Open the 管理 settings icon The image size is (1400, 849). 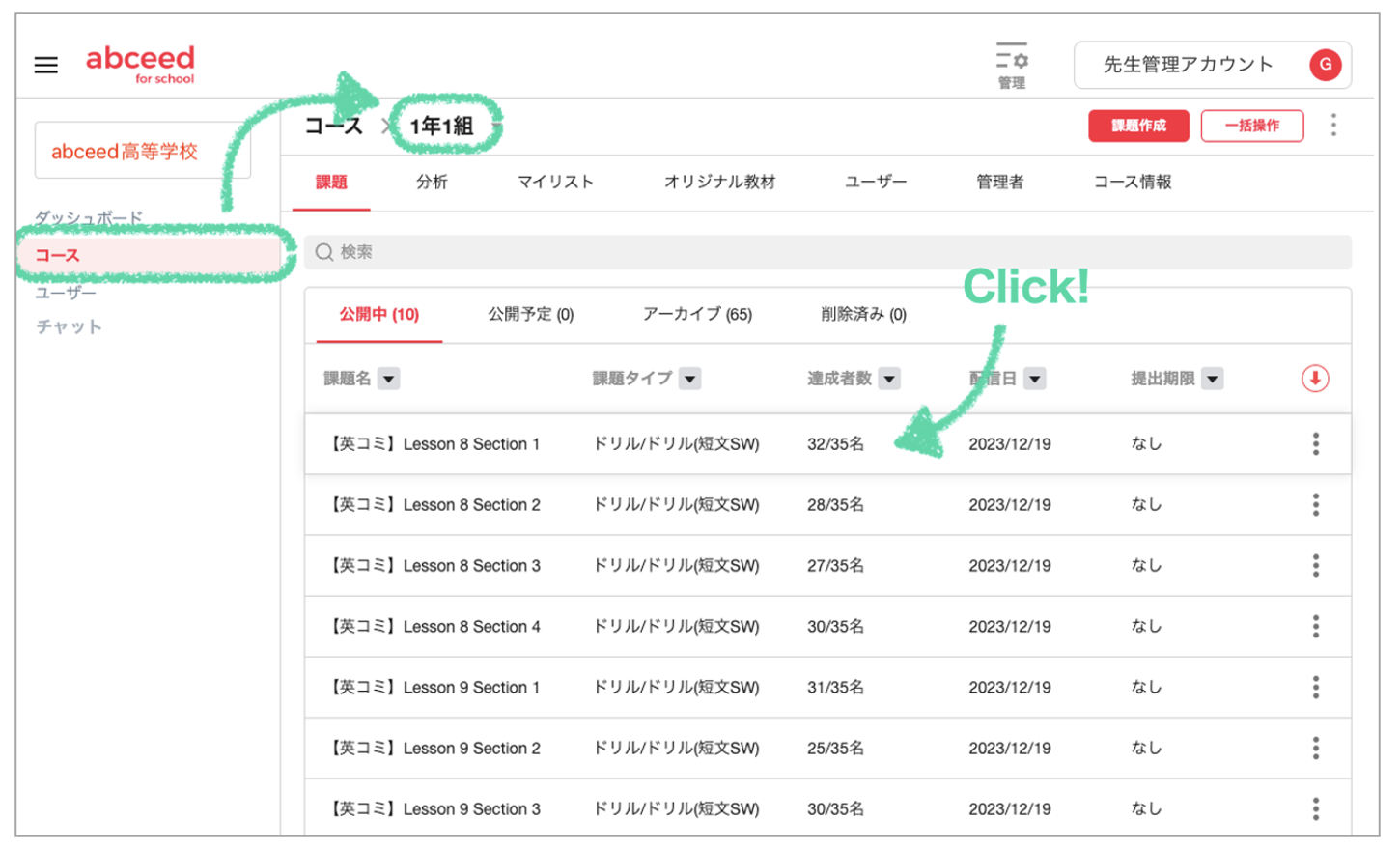(1011, 65)
